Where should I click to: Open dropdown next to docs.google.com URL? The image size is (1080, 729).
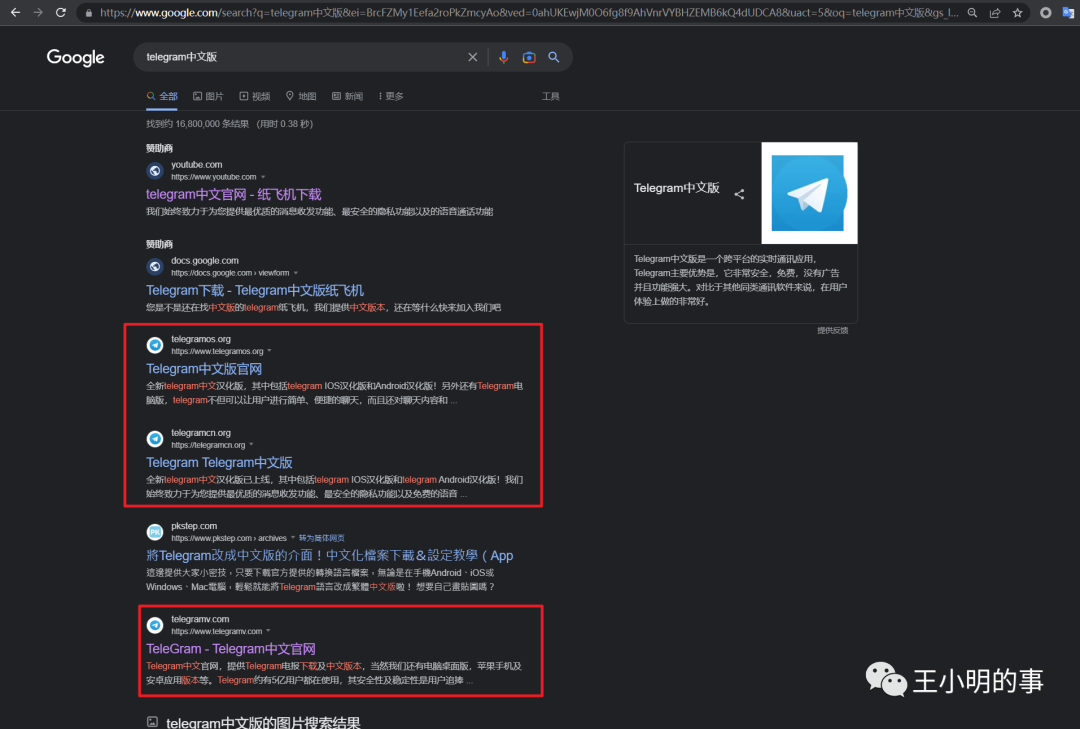click(296, 273)
